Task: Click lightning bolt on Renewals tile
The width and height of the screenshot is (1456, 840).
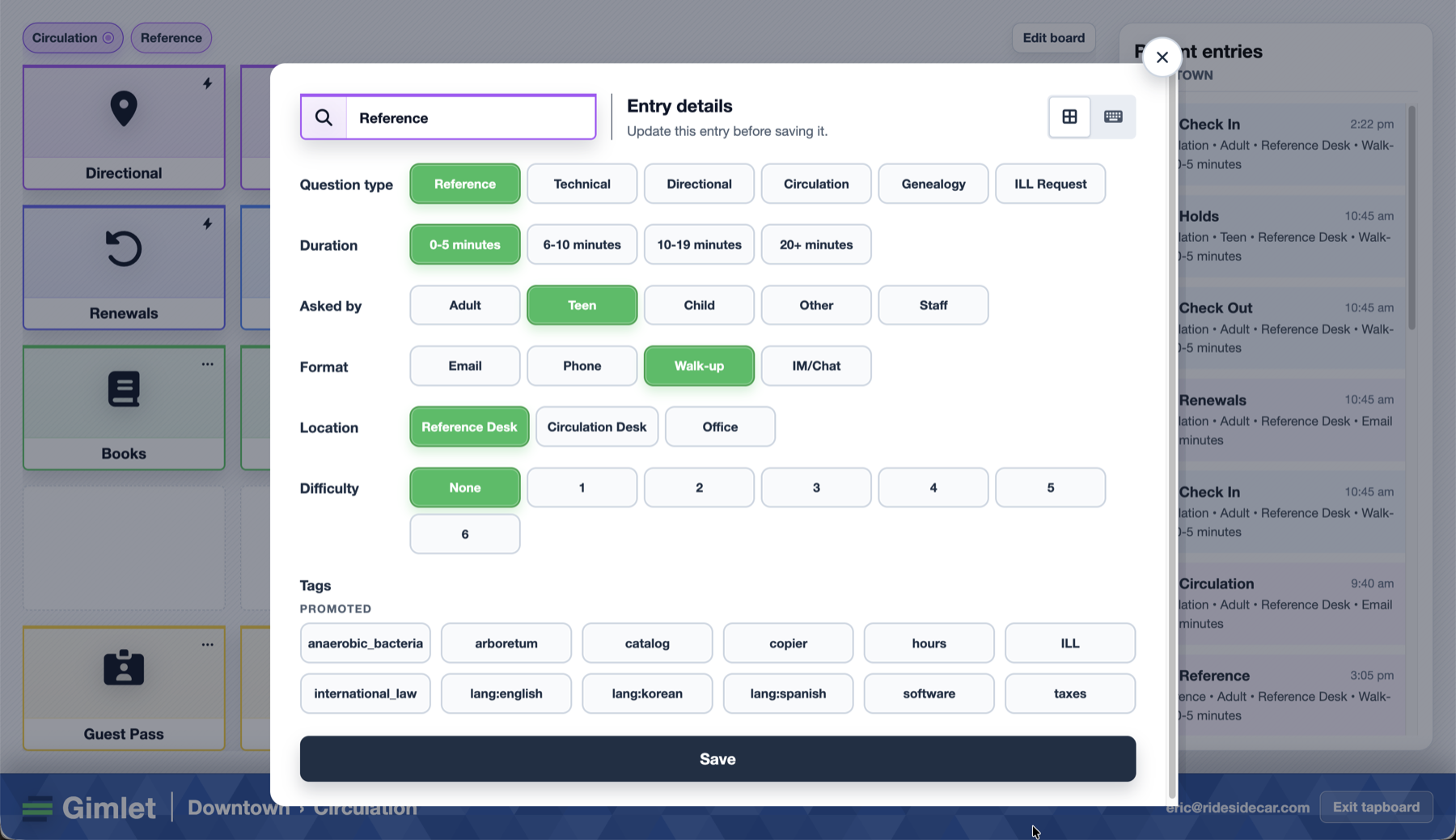Action: coord(208,223)
